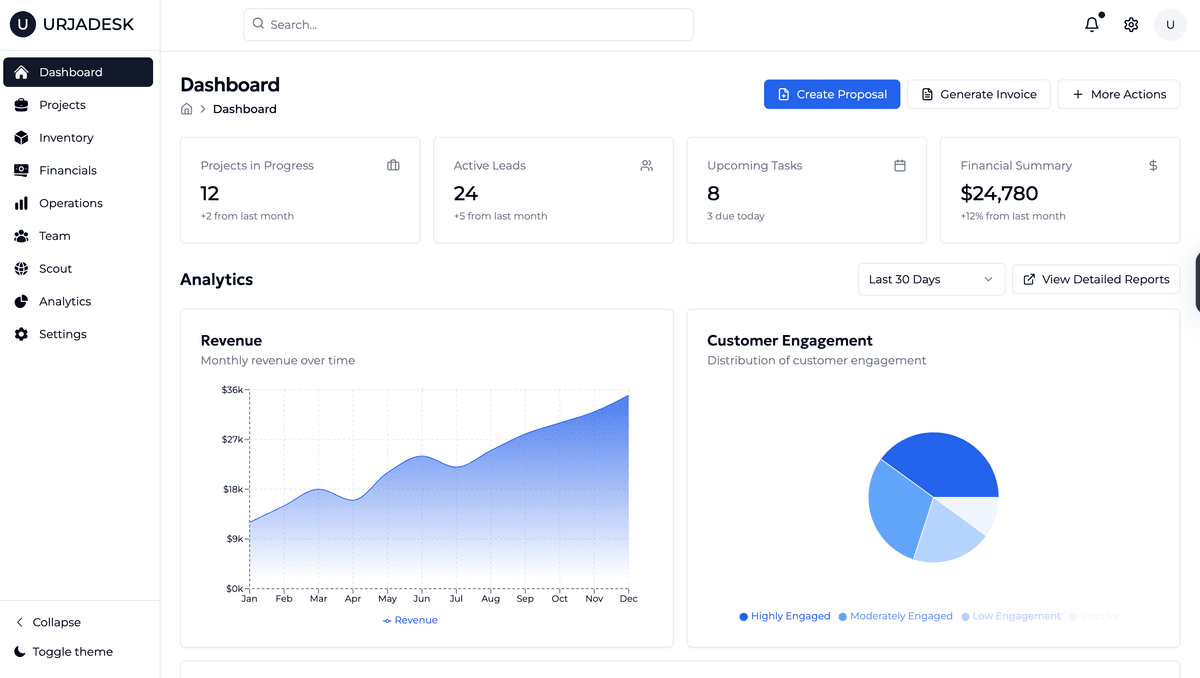Toggle Highly Engaged in the pie chart legend
1200x678 pixels.
pos(784,616)
